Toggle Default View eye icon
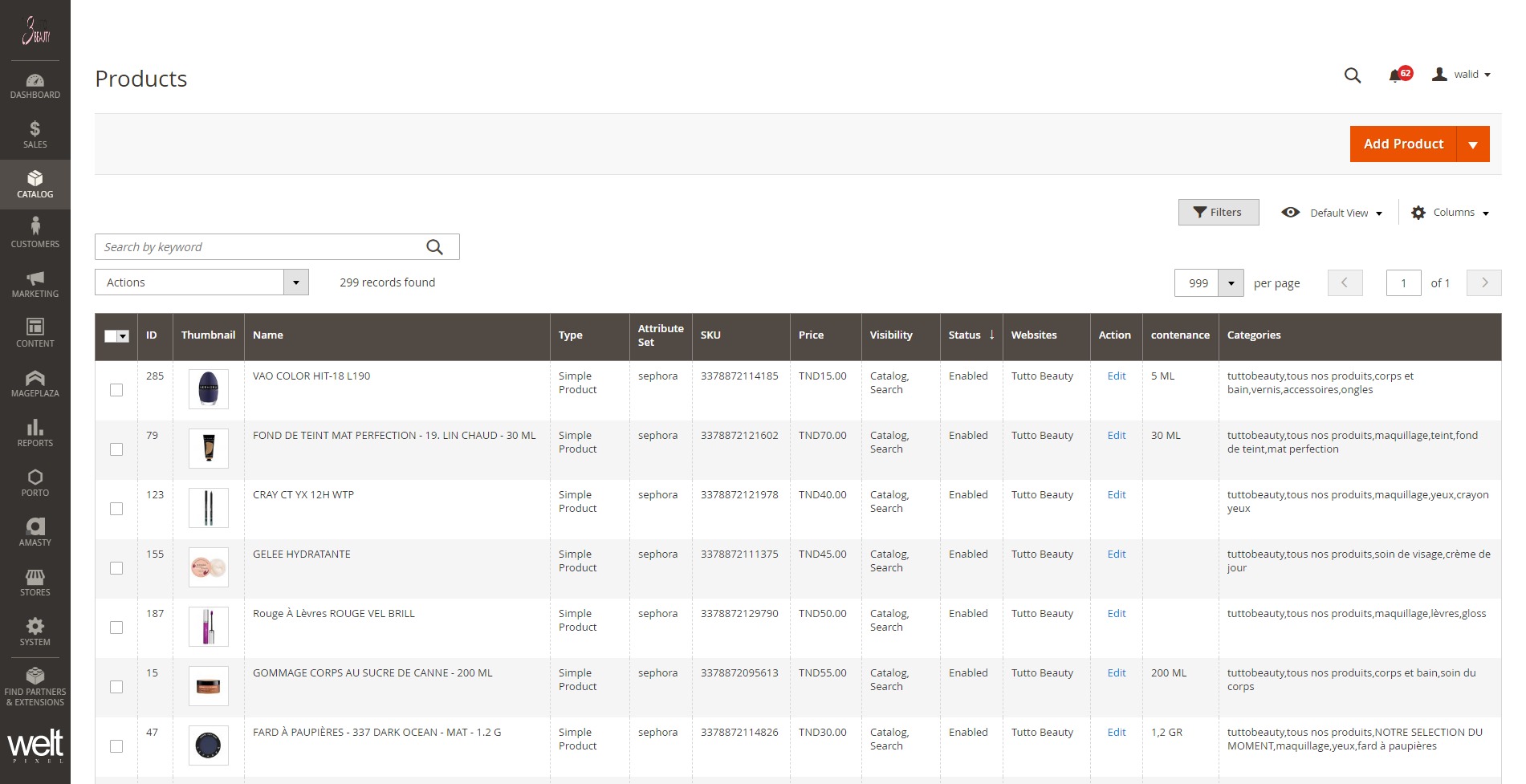 [1291, 213]
